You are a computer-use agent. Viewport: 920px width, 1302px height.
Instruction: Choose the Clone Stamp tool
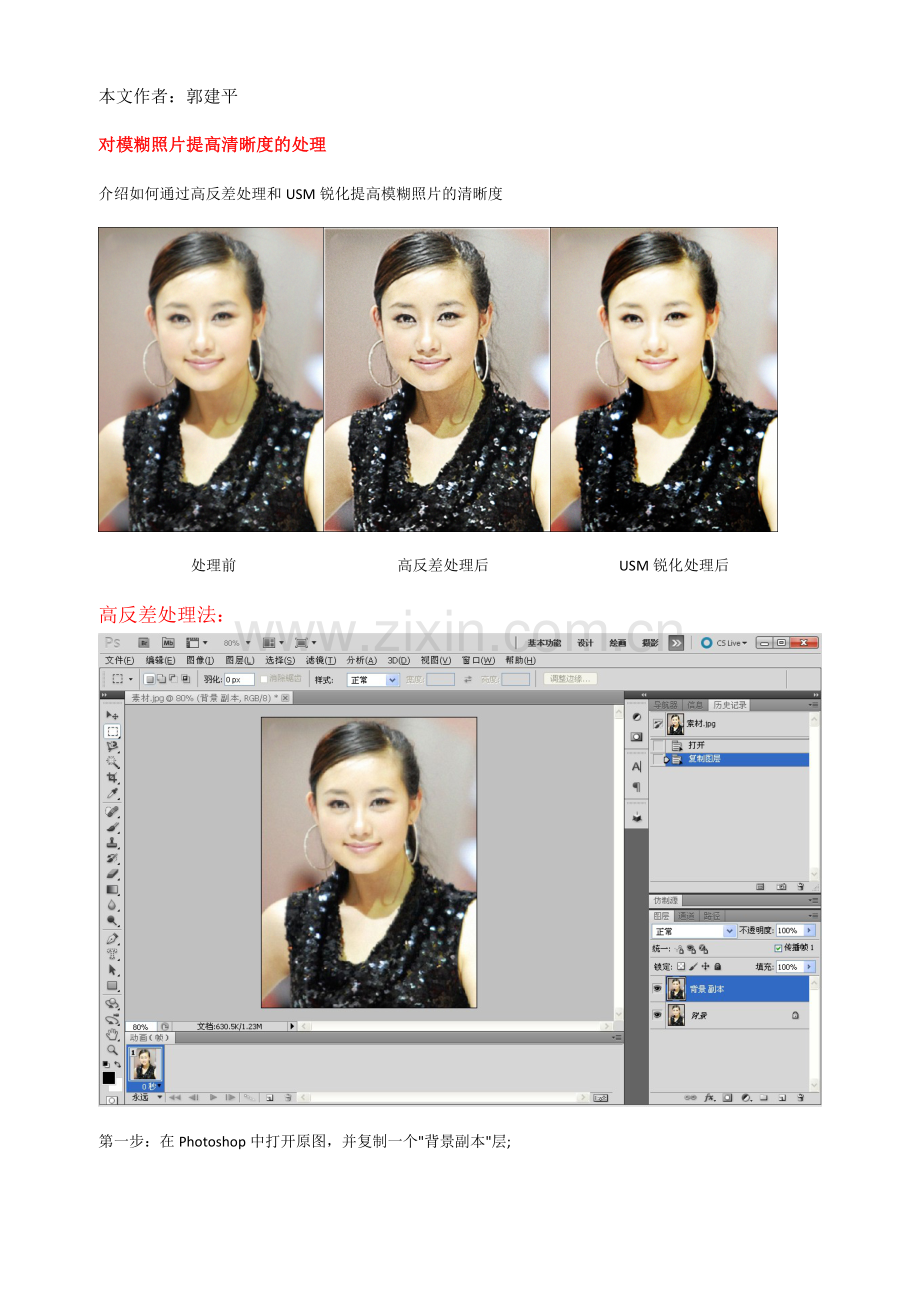[112, 842]
